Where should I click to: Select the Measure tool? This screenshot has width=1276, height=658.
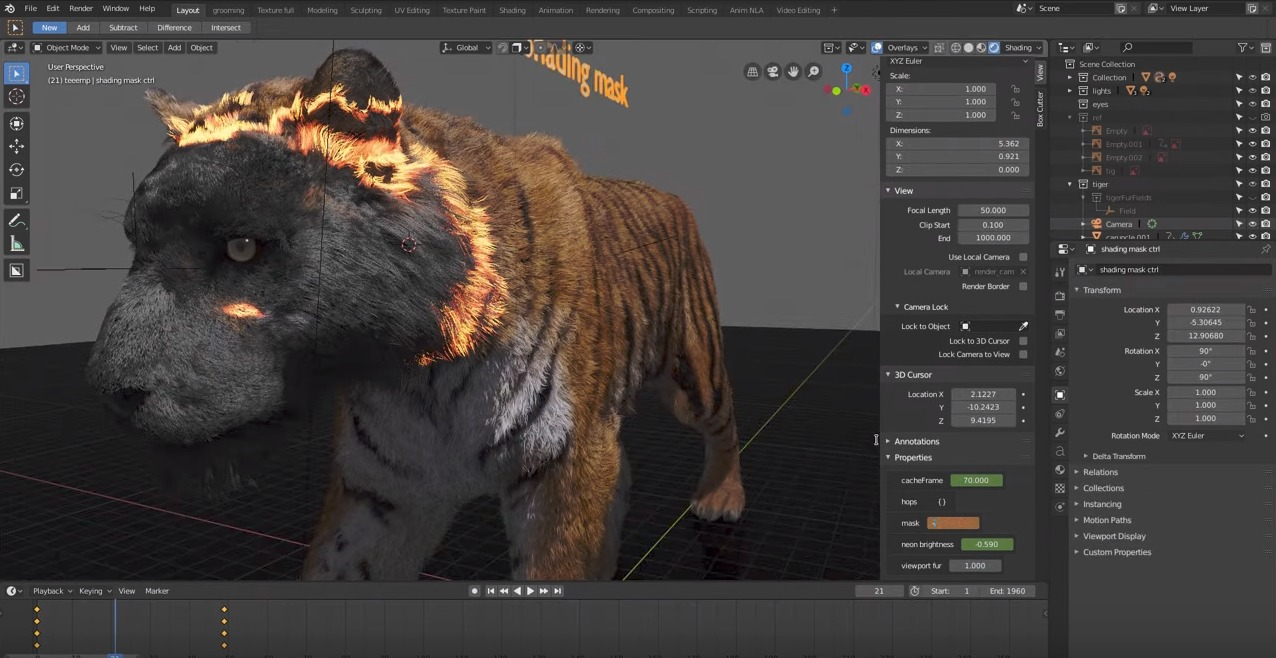pyautogui.click(x=17, y=244)
